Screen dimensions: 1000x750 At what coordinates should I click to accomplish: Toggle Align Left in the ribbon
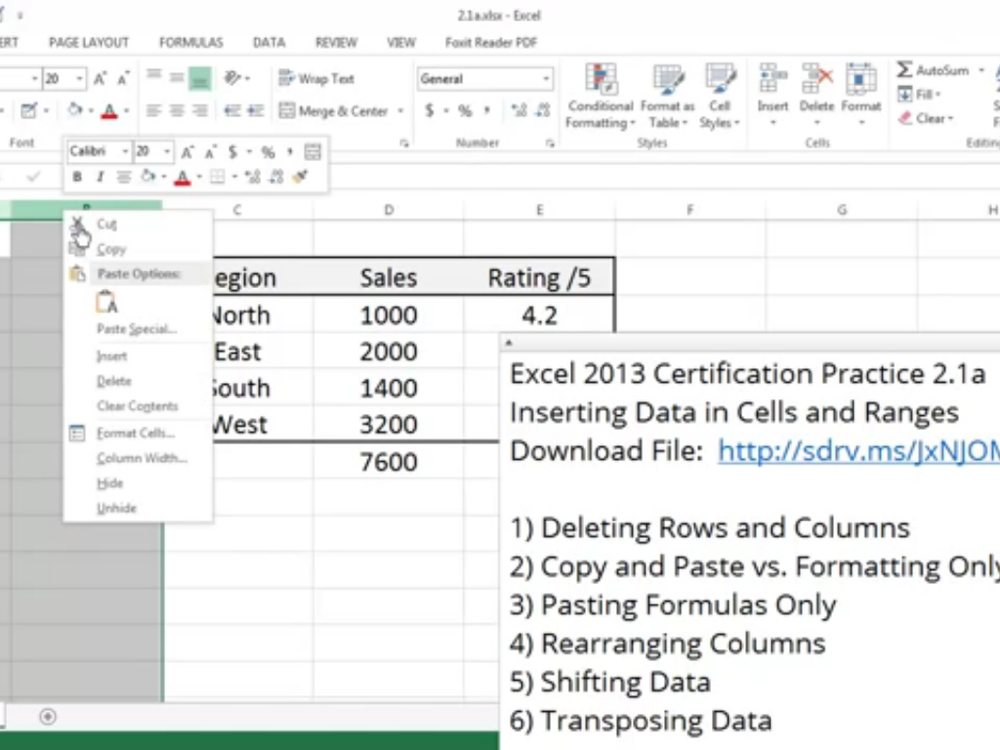[x=153, y=110]
